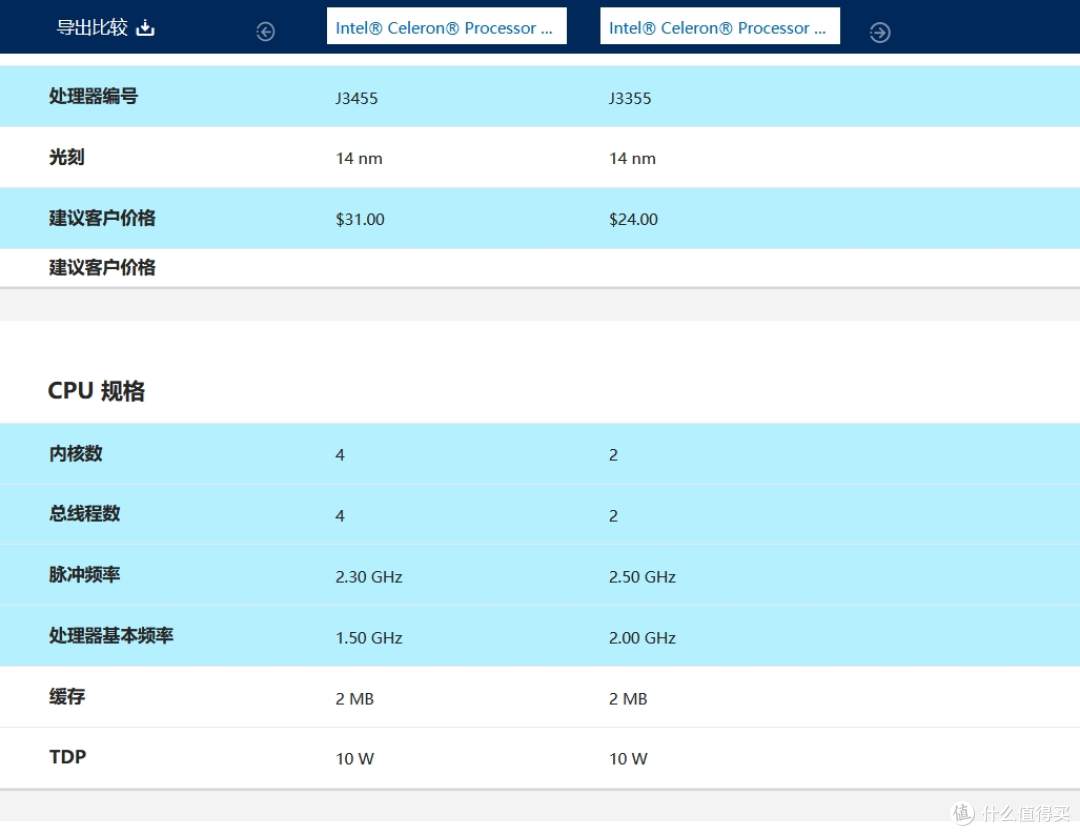
Task: Click the 2 MB cache value for J3355
Action: pyautogui.click(x=628, y=699)
